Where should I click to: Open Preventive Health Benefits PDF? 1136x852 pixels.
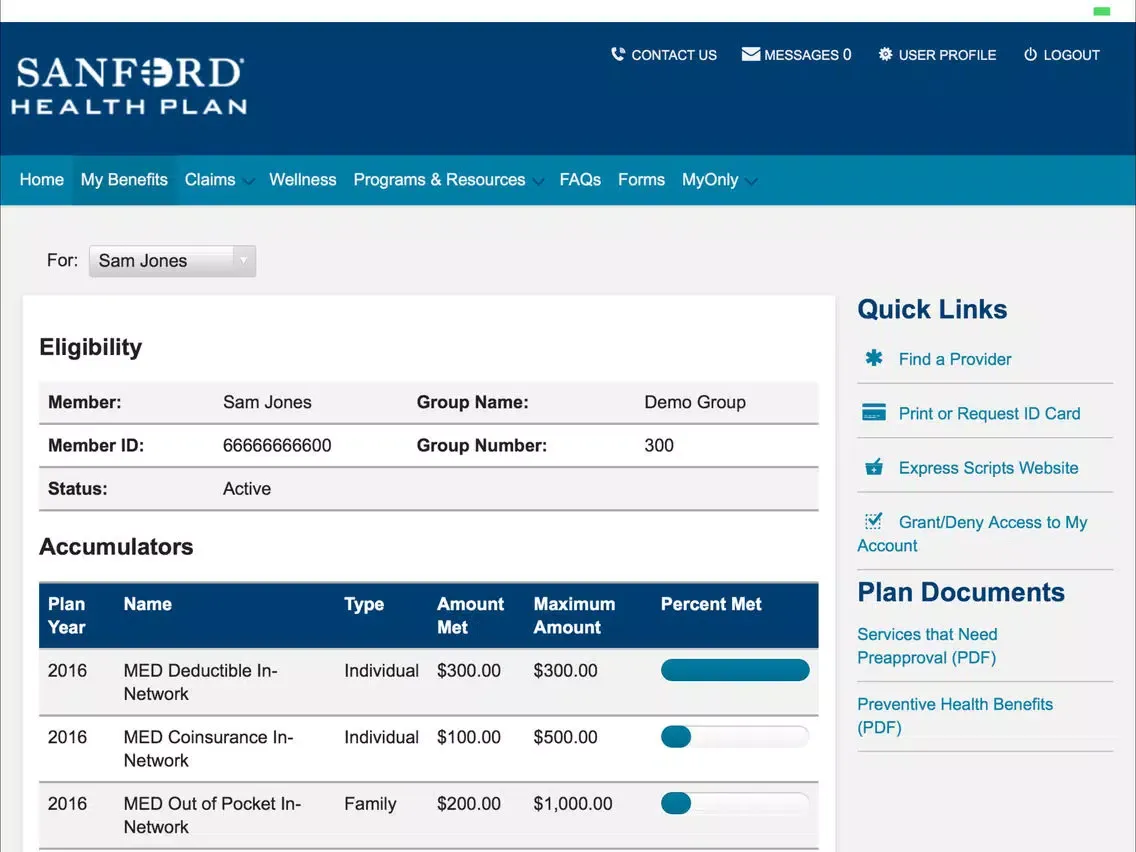click(x=955, y=716)
